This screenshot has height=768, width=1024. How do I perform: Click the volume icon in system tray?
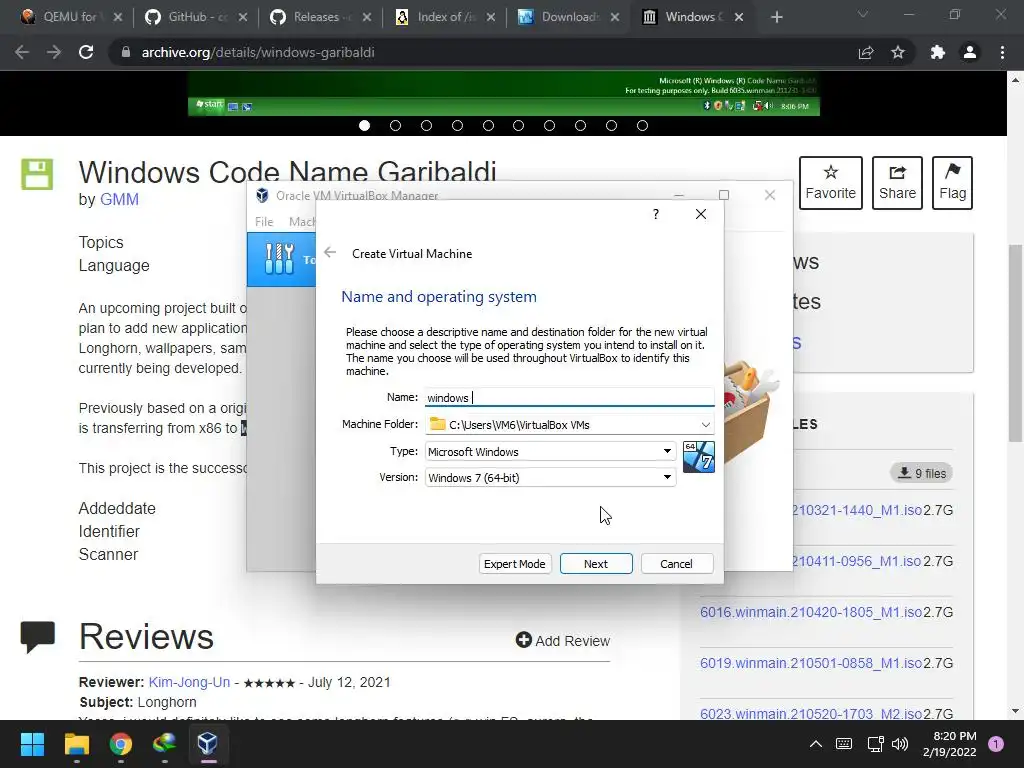point(900,743)
